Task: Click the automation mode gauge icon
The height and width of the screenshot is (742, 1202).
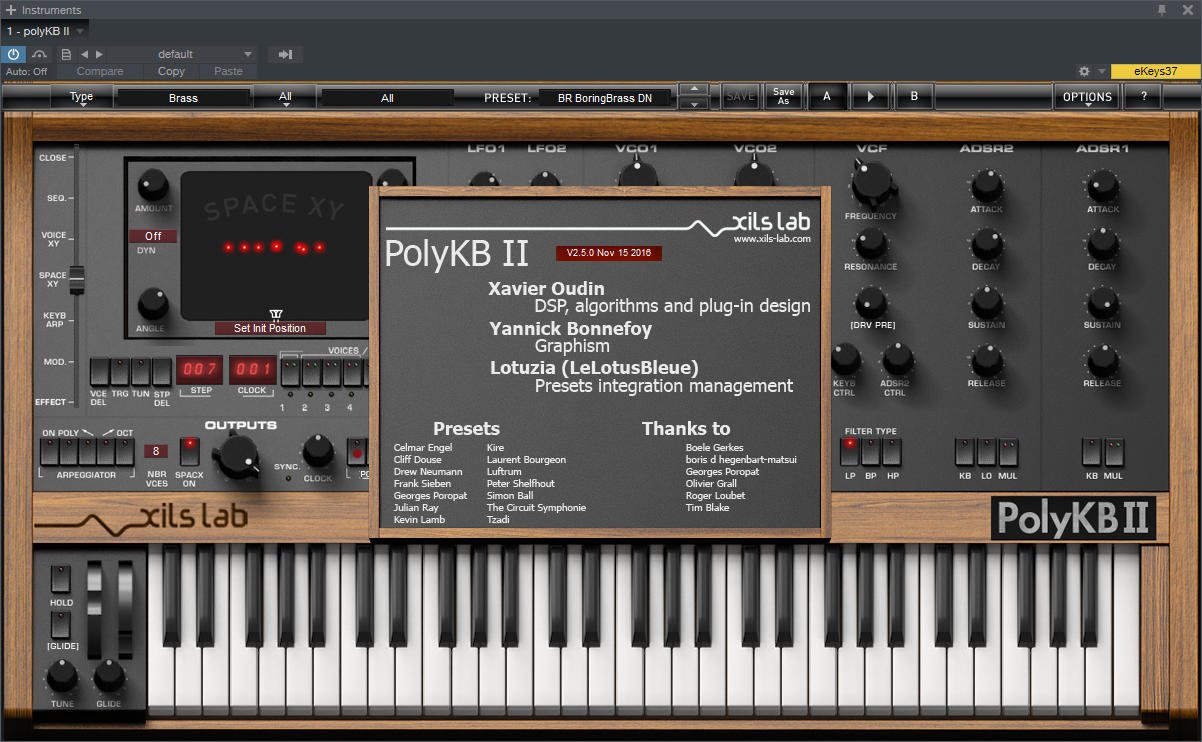Action: (40, 54)
